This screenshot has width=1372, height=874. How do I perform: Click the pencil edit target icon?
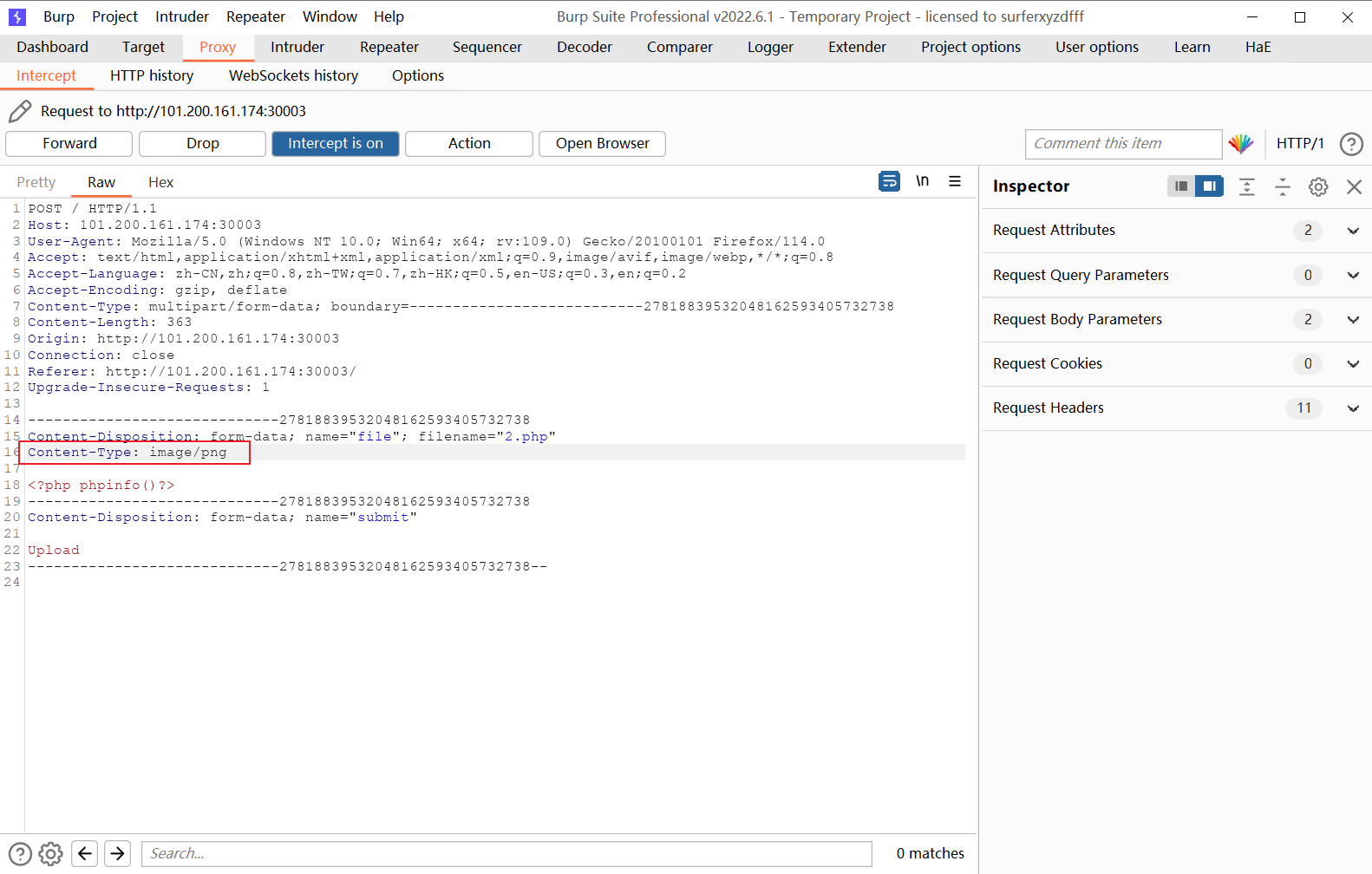click(20, 111)
